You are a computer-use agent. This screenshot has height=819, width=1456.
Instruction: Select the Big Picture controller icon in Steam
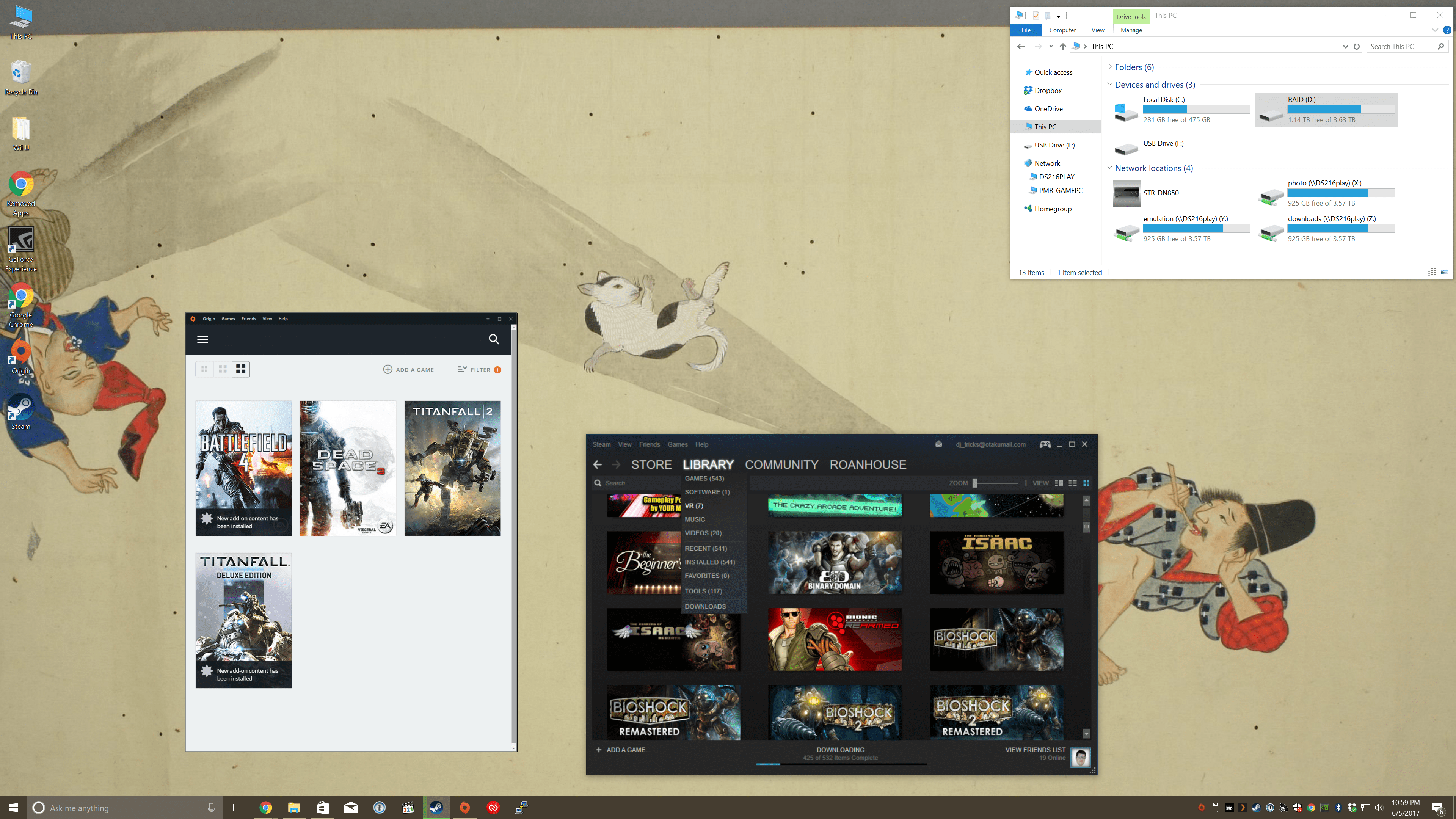[x=1045, y=444]
